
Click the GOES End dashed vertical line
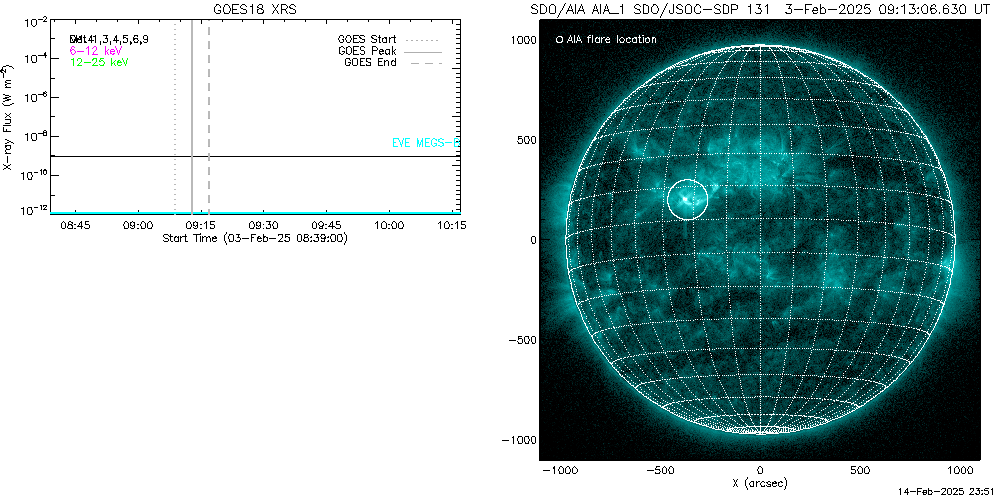tap(209, 117)
